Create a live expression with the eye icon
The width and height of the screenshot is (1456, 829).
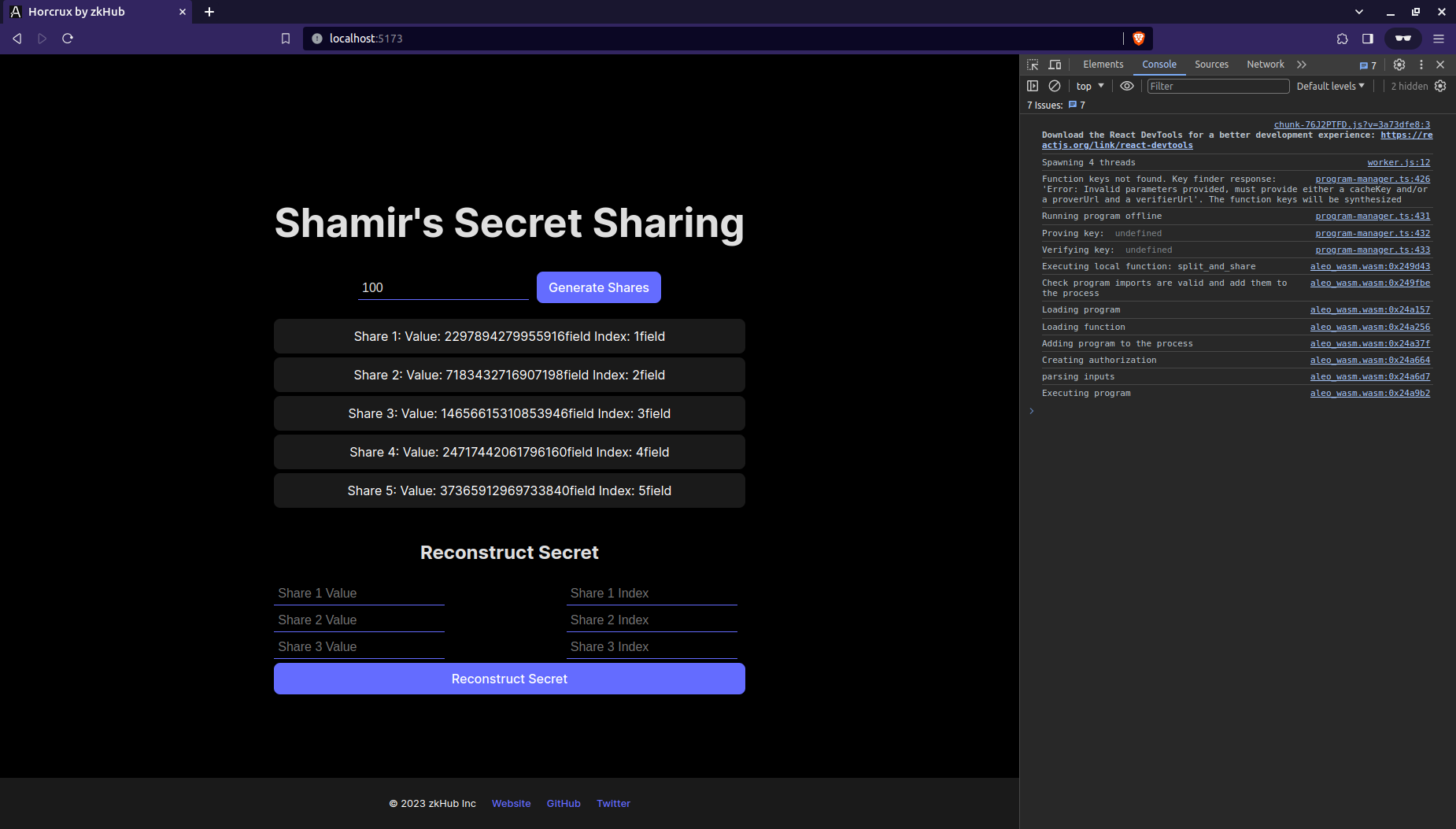click(1127, 86)
